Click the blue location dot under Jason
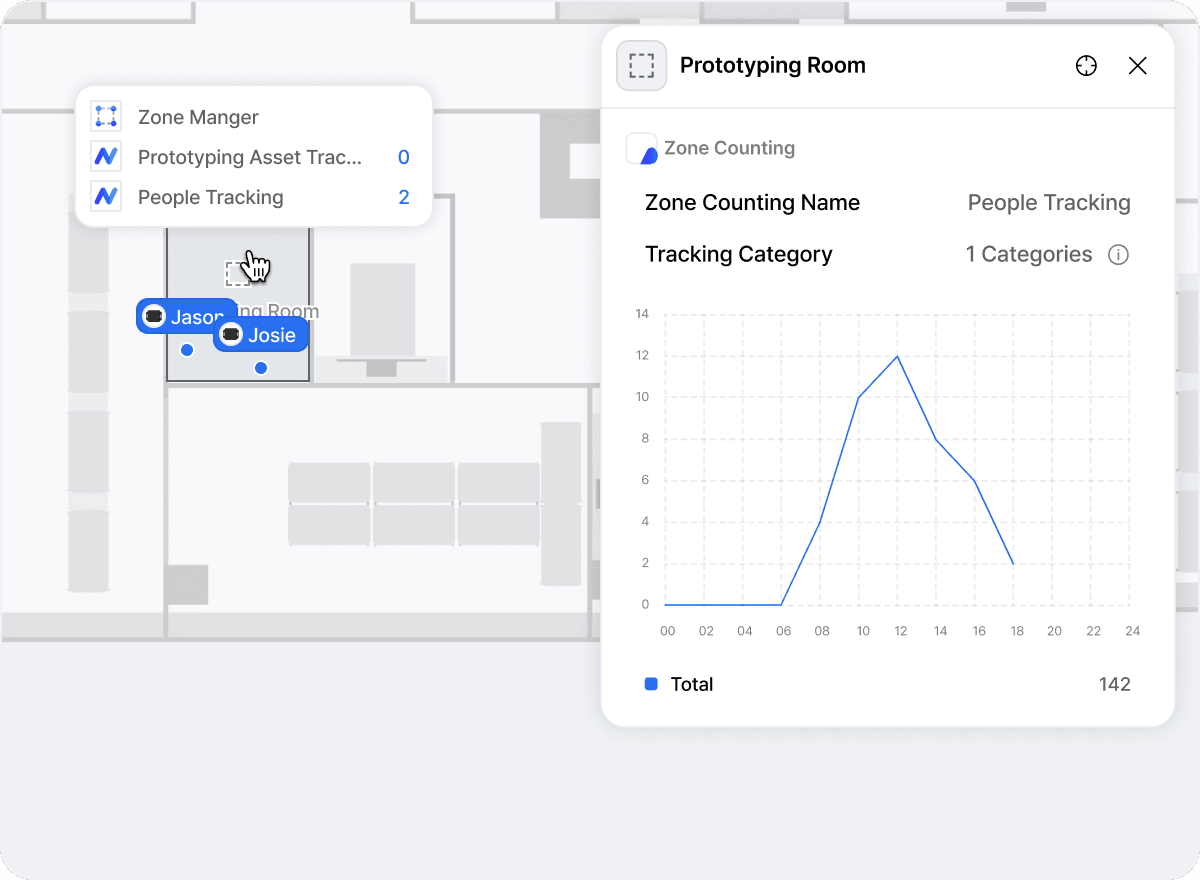Viewport: 1200px width, 880px height. click(187, 350)
